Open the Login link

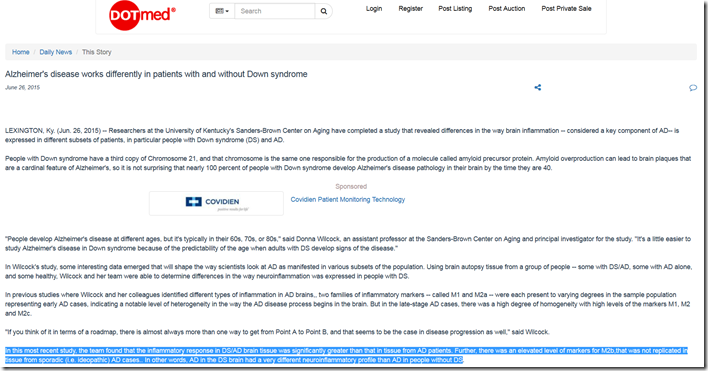[x=374, y=9]
